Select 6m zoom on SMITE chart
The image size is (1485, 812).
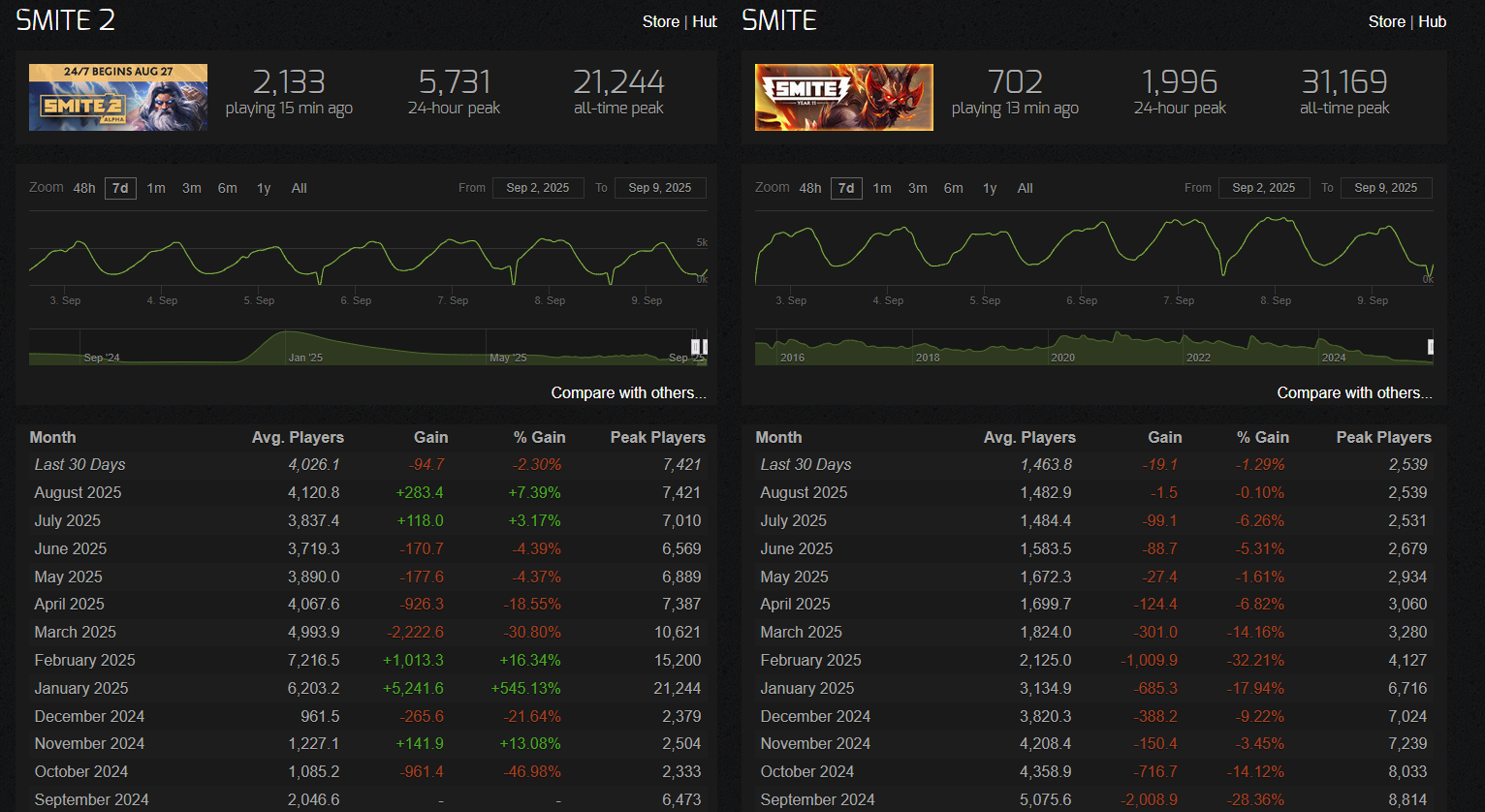click(953, 188)
